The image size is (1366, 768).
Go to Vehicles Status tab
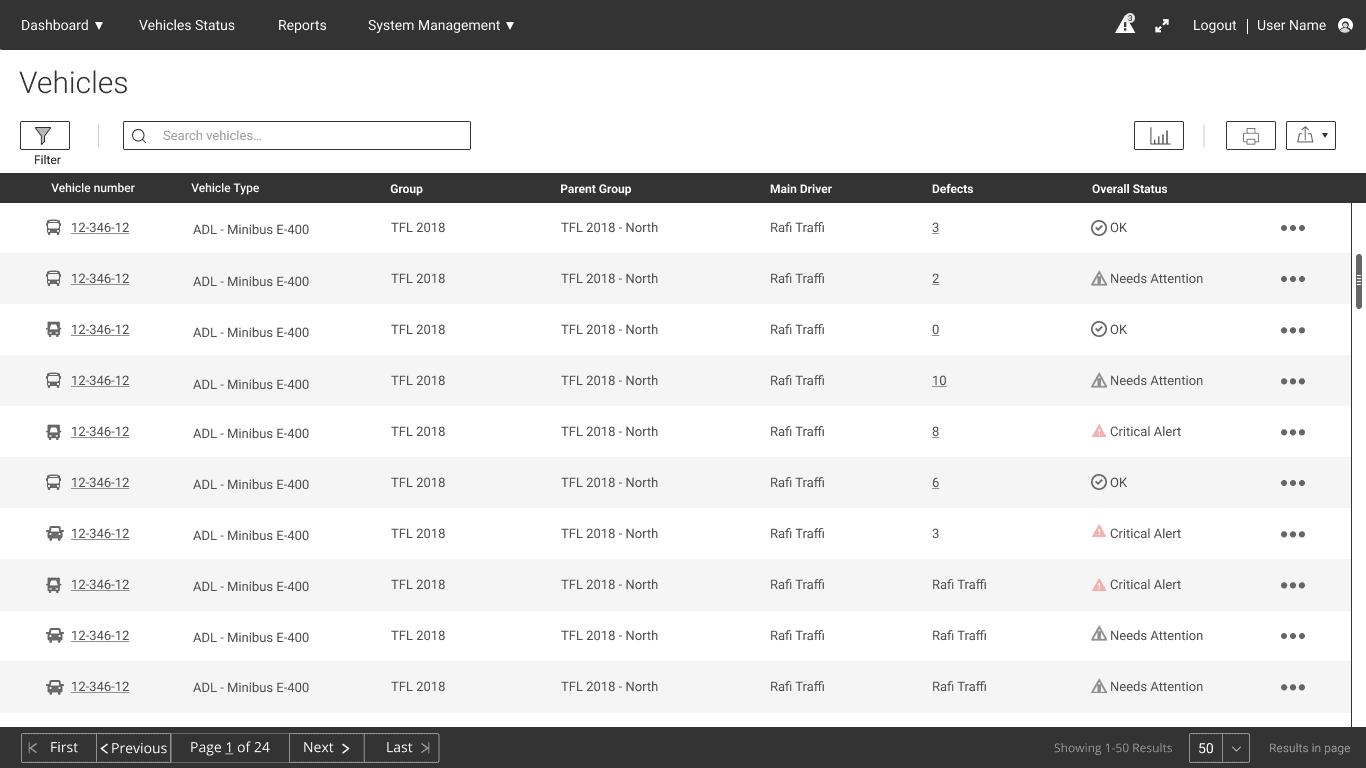point(187,25)
